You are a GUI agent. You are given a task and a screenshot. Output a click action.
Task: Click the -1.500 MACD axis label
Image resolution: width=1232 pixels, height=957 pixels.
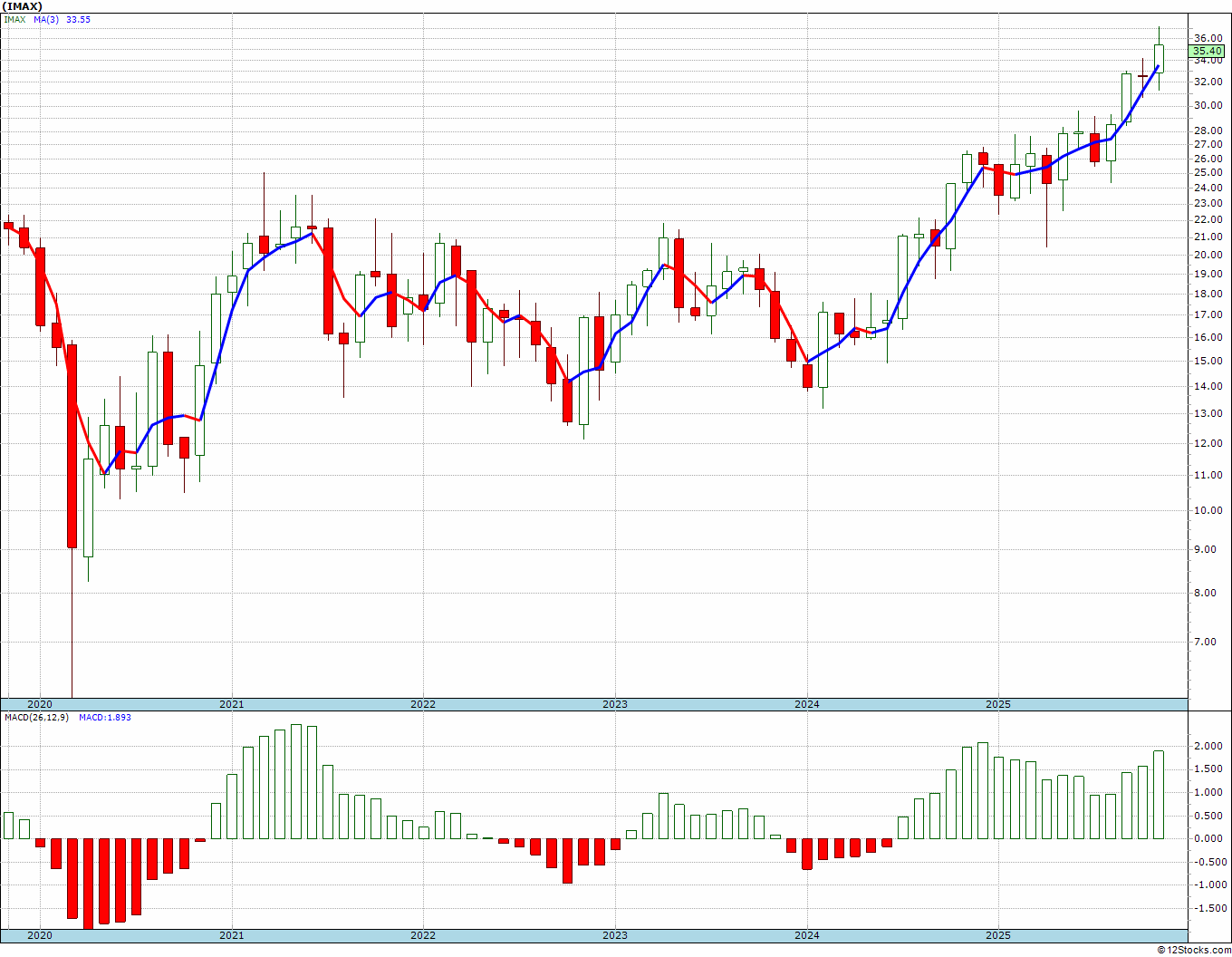point(1208,908)
